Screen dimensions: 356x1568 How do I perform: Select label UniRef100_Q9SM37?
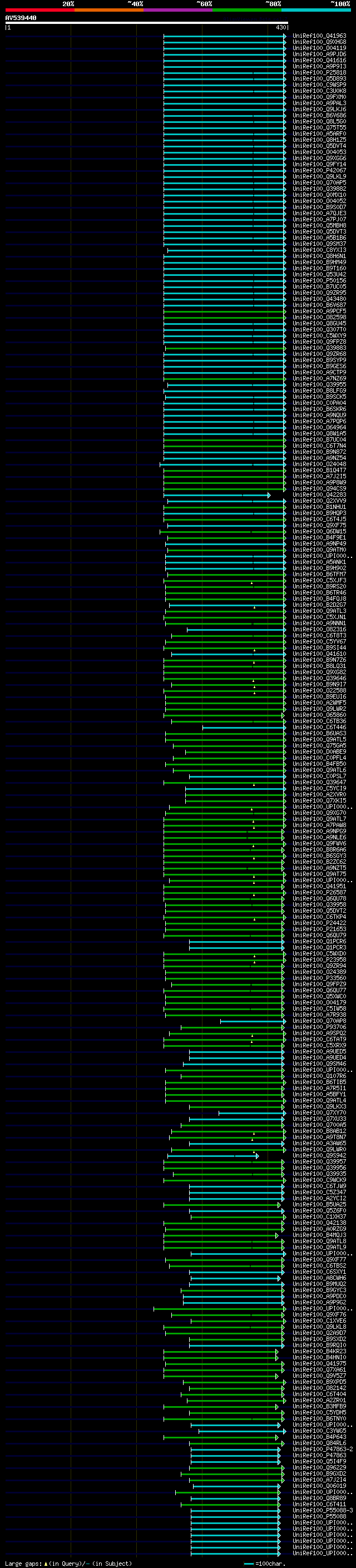pos(319,244)
